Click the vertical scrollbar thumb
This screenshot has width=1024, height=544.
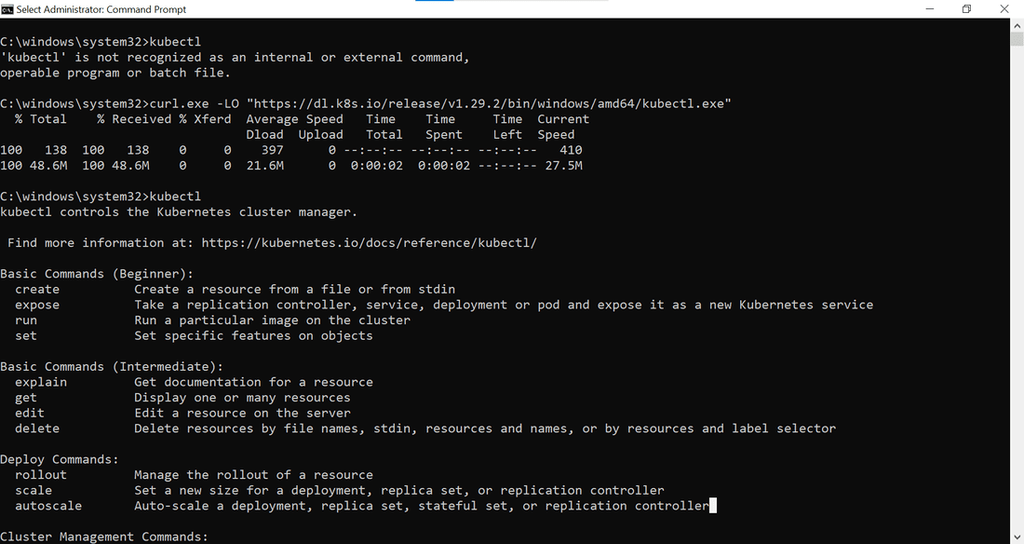(x=1017, y=41)
